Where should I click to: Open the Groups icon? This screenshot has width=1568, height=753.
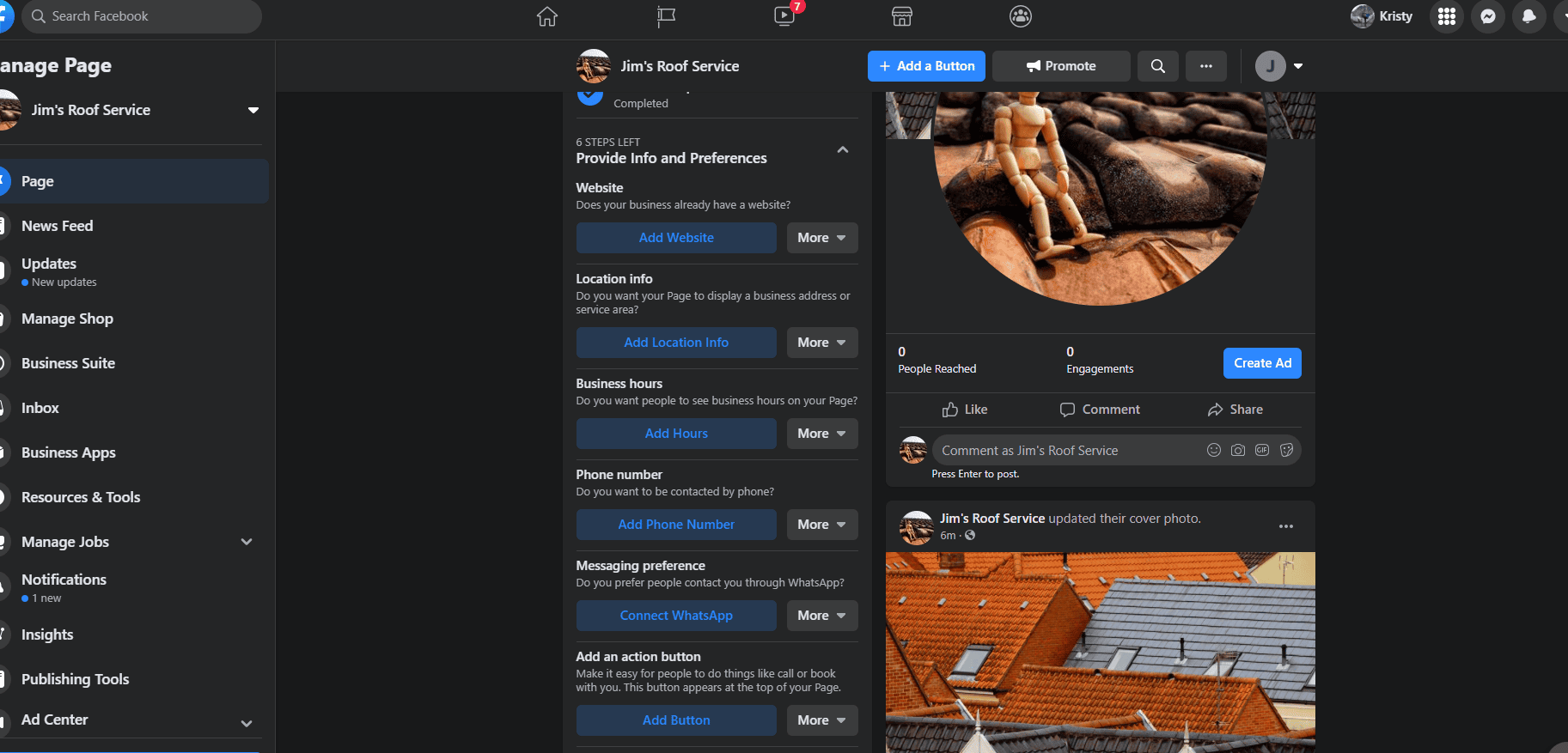pyautogui.click(x=1021, y=16)
